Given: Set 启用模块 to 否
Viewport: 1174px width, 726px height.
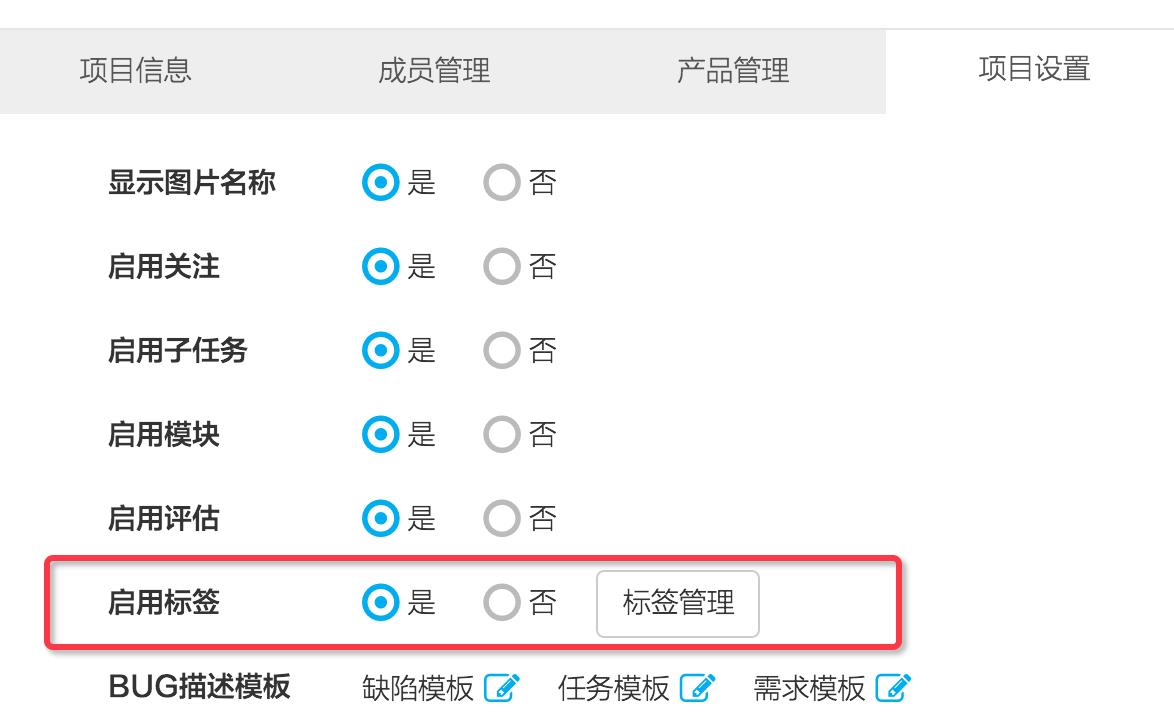Looking at the screenshot, I should tap(502, 433).
